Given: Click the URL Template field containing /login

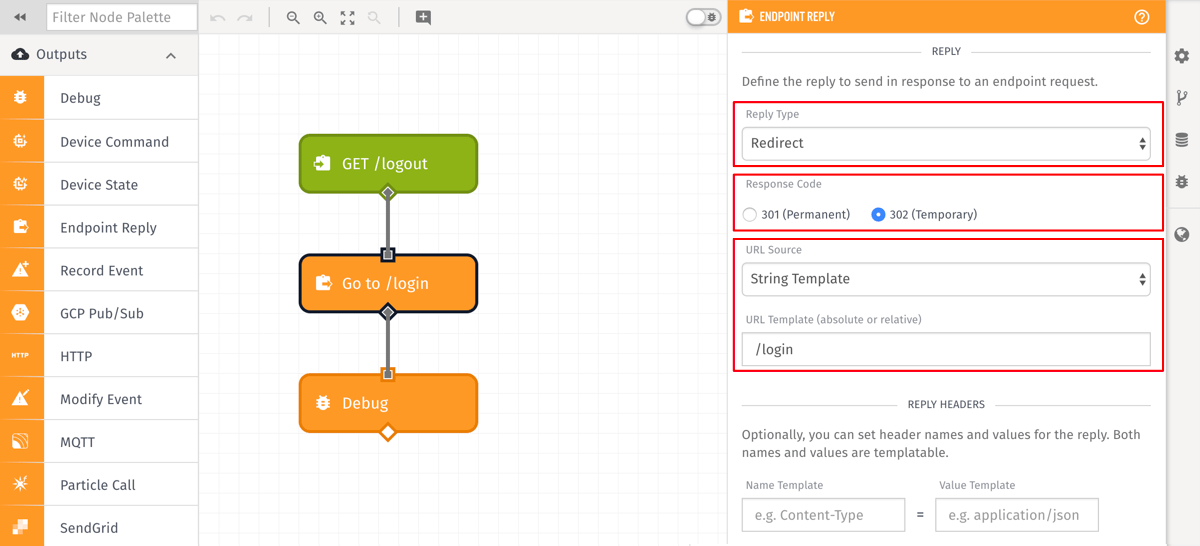Looking at the screenshot, I should (x=946, y=349).
